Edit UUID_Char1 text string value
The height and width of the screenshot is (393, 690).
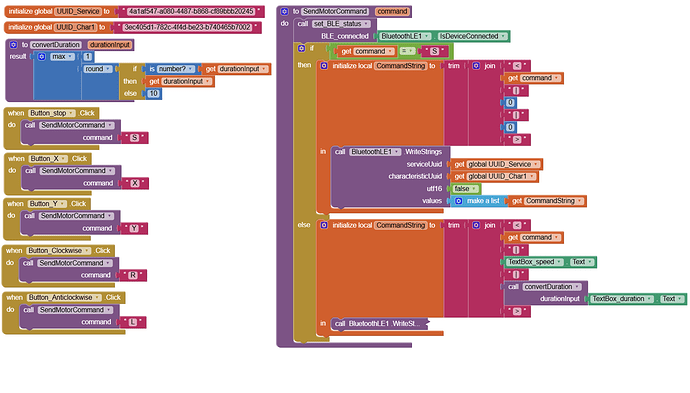(187, 27)
